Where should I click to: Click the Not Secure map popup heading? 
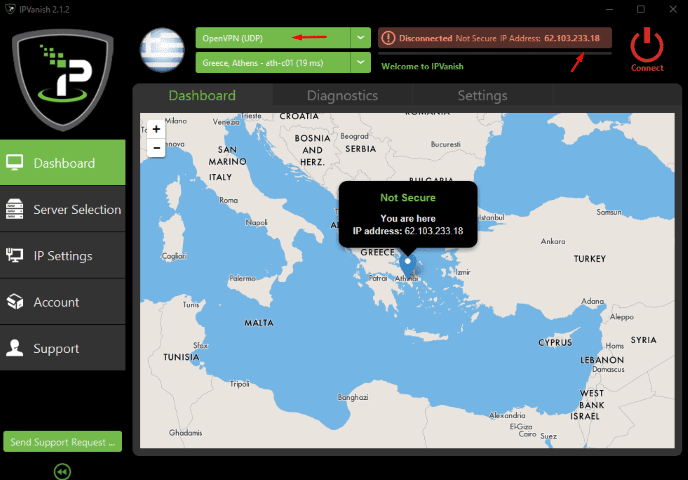click(408, 197)
